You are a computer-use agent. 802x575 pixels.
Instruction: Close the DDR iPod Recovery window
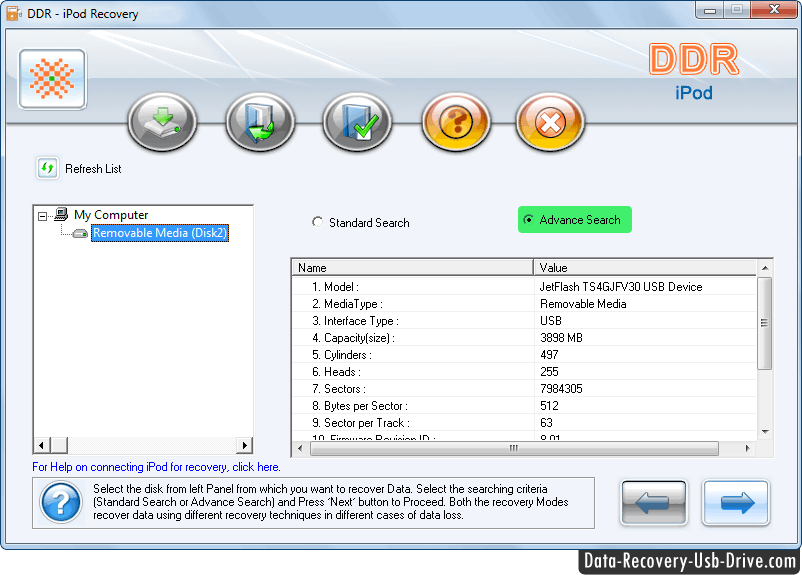774,10
